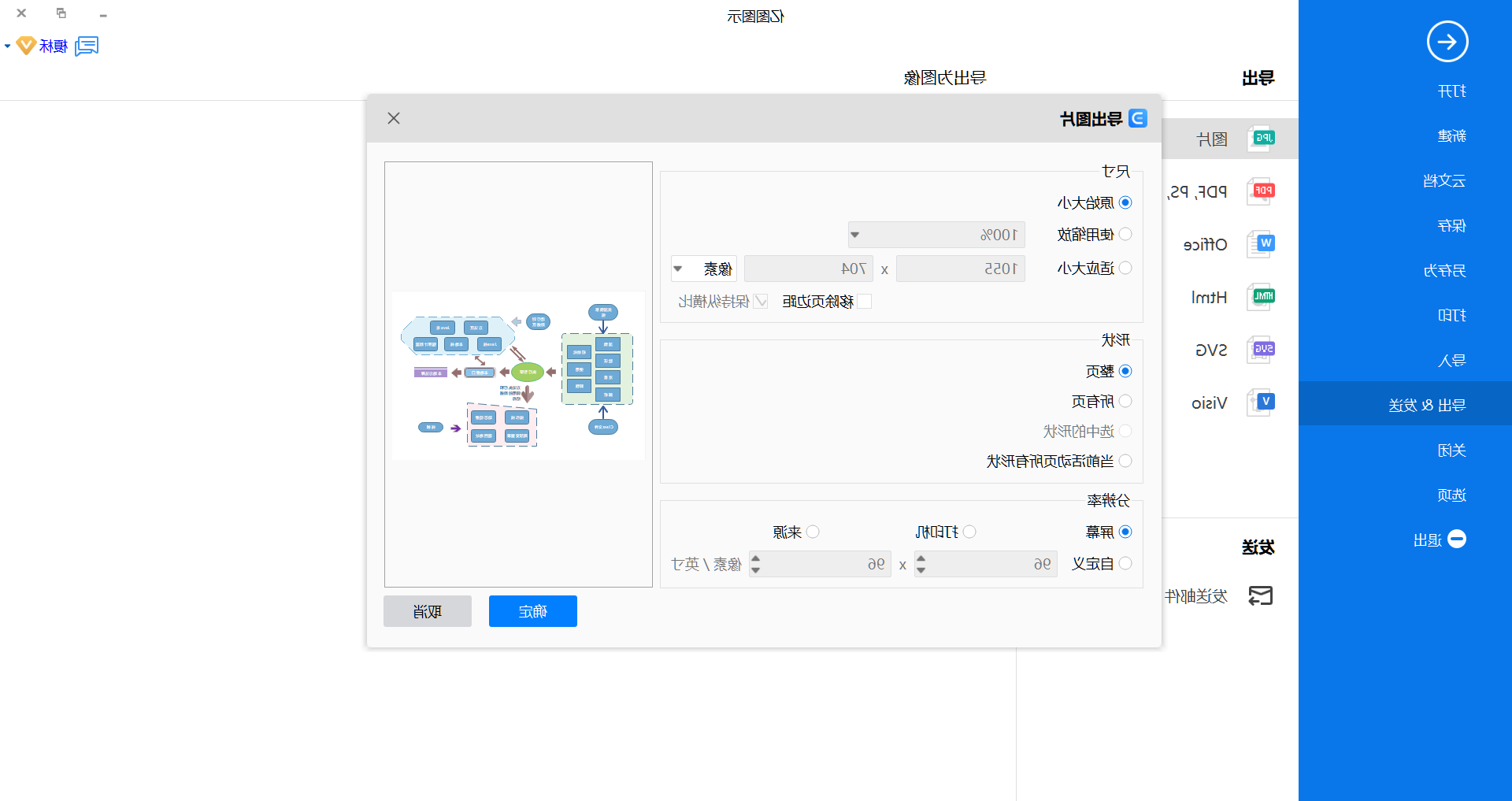Click the horizontal resolution stepper arrows
1512x801 pixels.
point(921,564)
